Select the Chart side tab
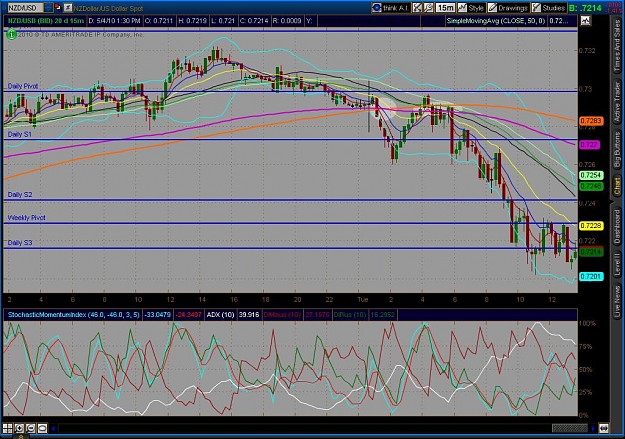This screenshot has height=439, width=625. click(x=617, y=187)
